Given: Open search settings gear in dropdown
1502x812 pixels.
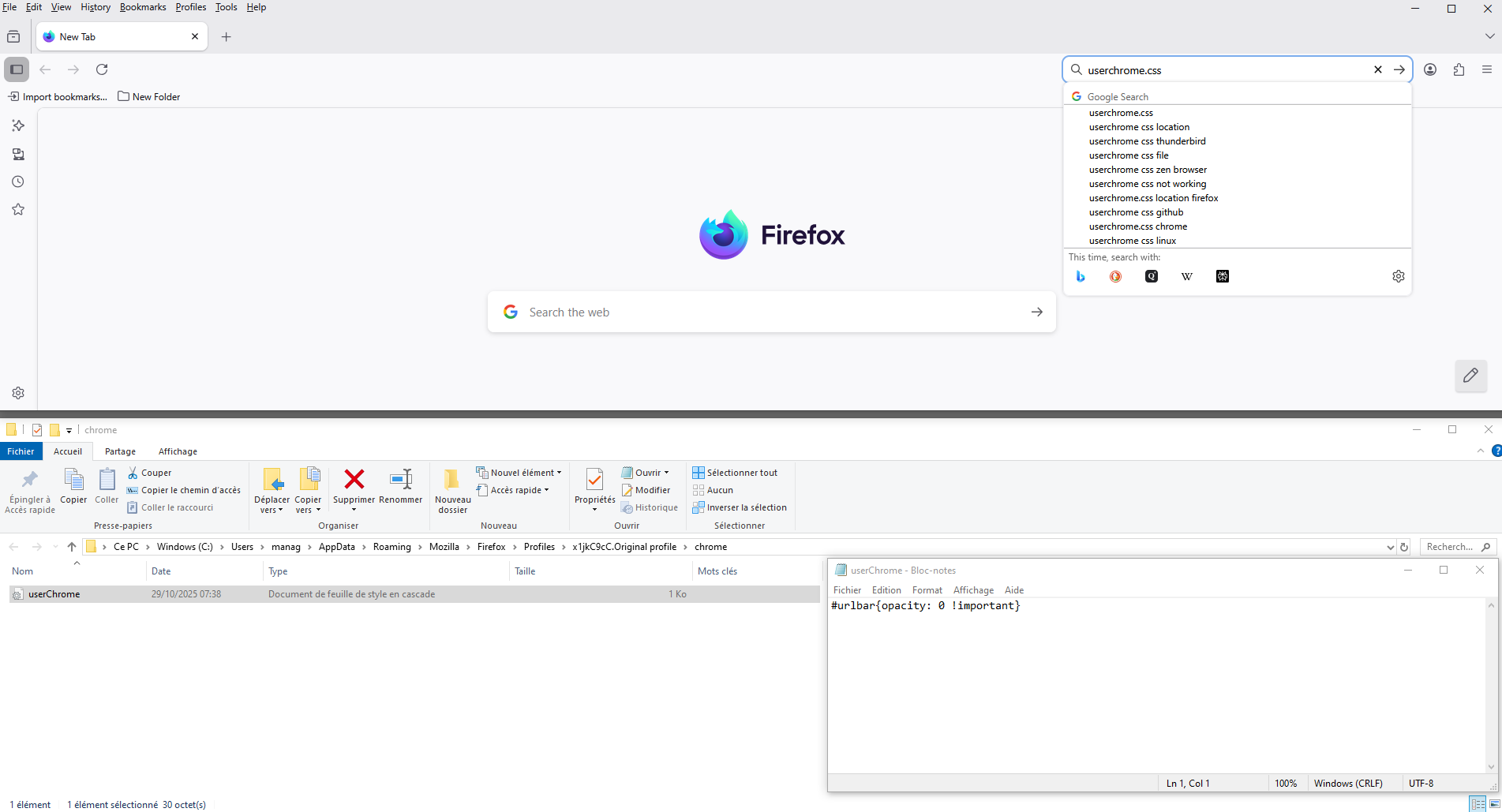Looking at the screenshot, I should click(1398, 276).
